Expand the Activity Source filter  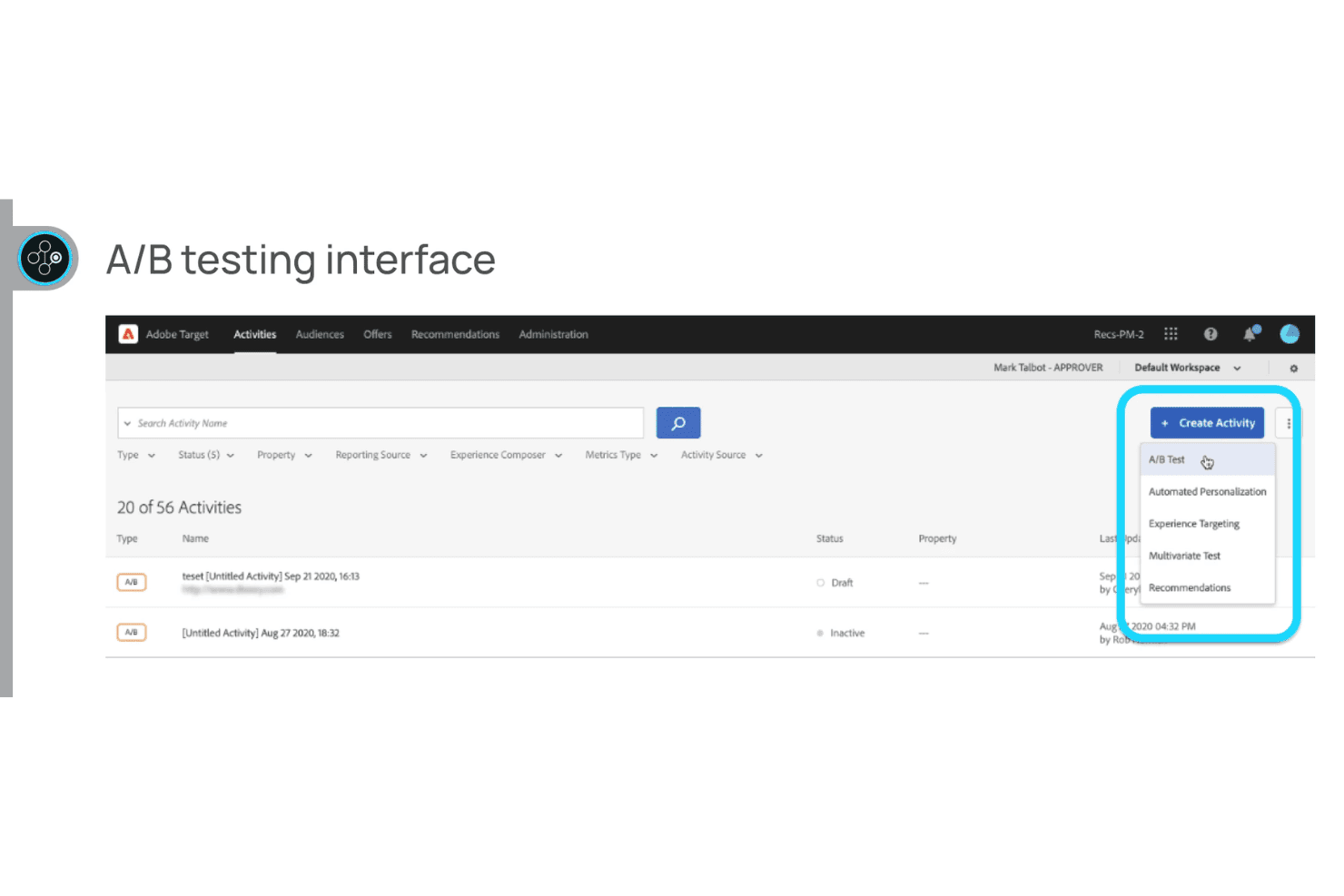point(722,455)
